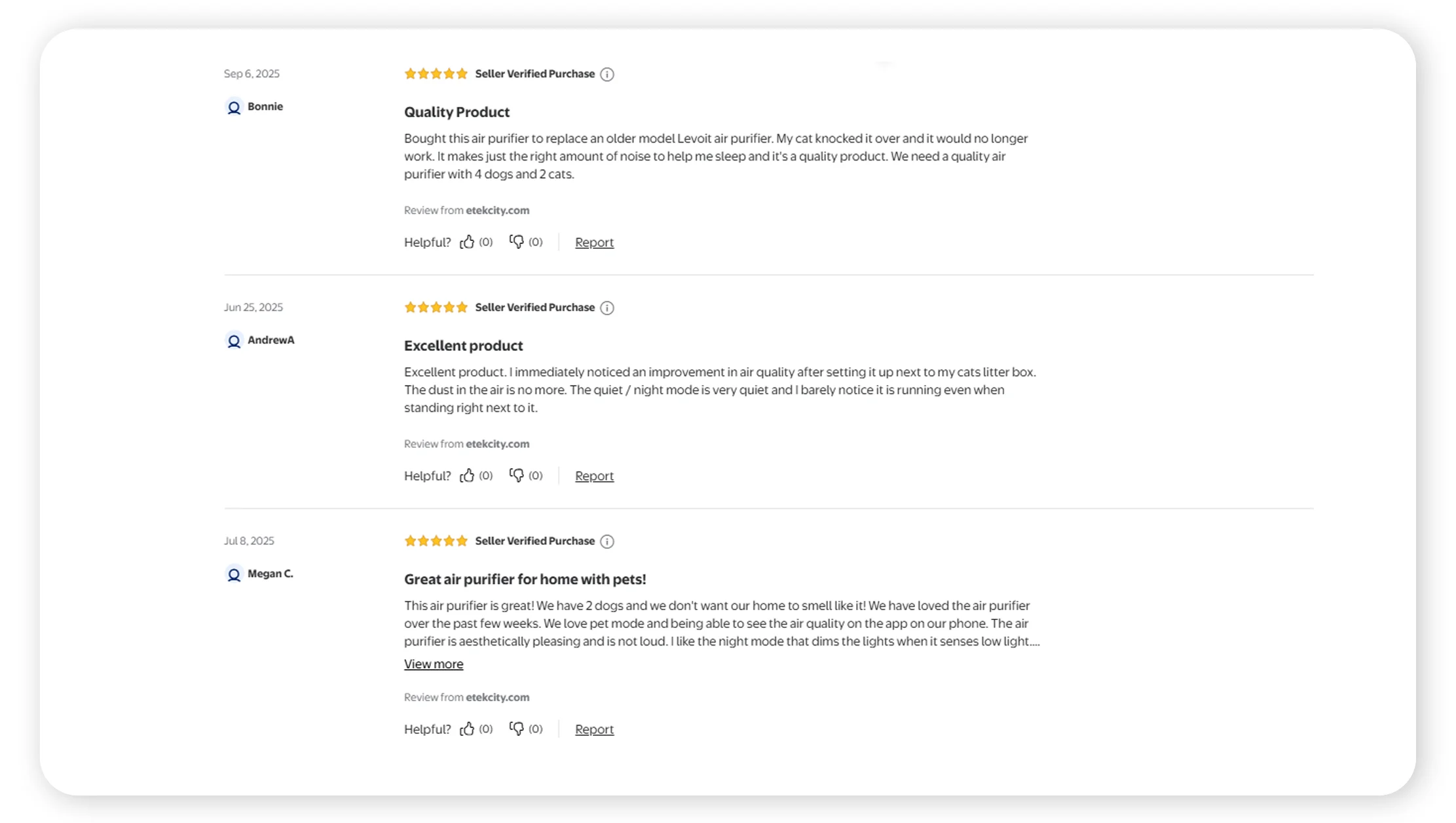Report Bonnie's Quality Product review
This screenshot has height=823, width=1456.
[x=594, y=242]
